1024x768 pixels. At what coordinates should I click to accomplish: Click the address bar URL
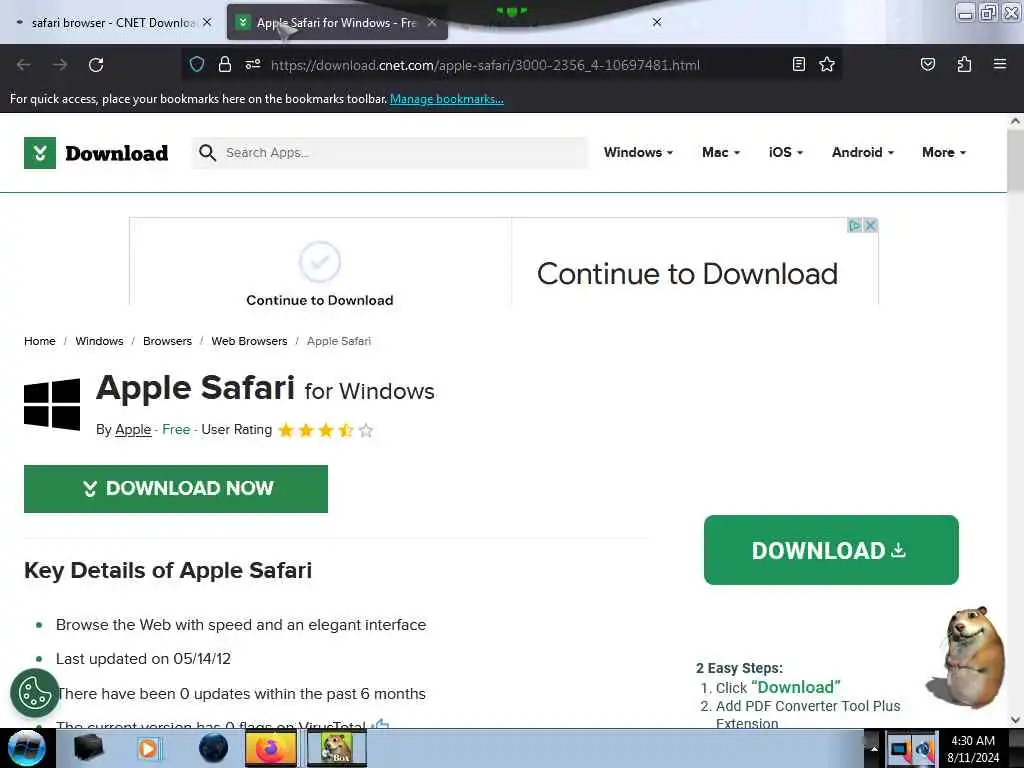(x=485, y=65)
